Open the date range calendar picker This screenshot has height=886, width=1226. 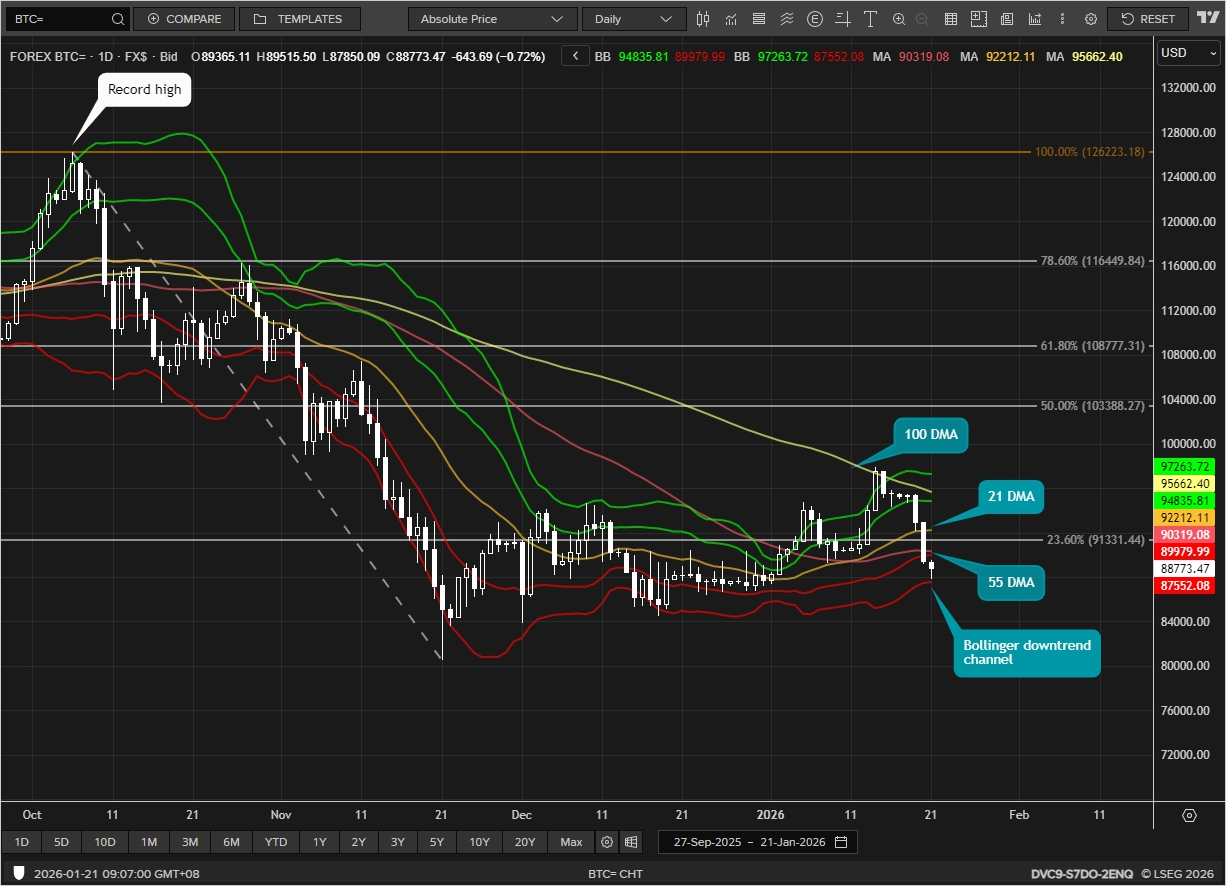pos(841,842)
